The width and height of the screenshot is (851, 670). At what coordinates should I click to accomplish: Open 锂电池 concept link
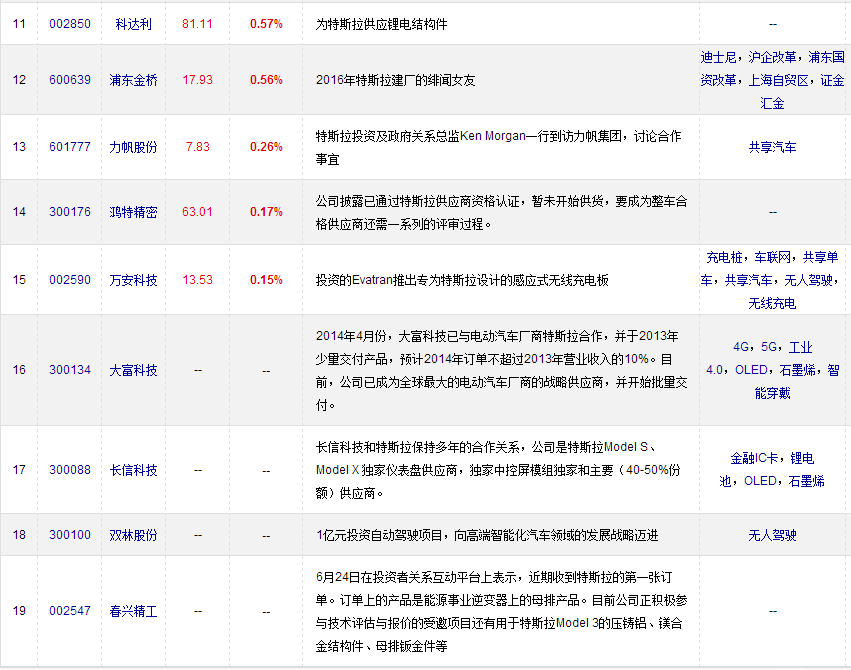point(767,470)
